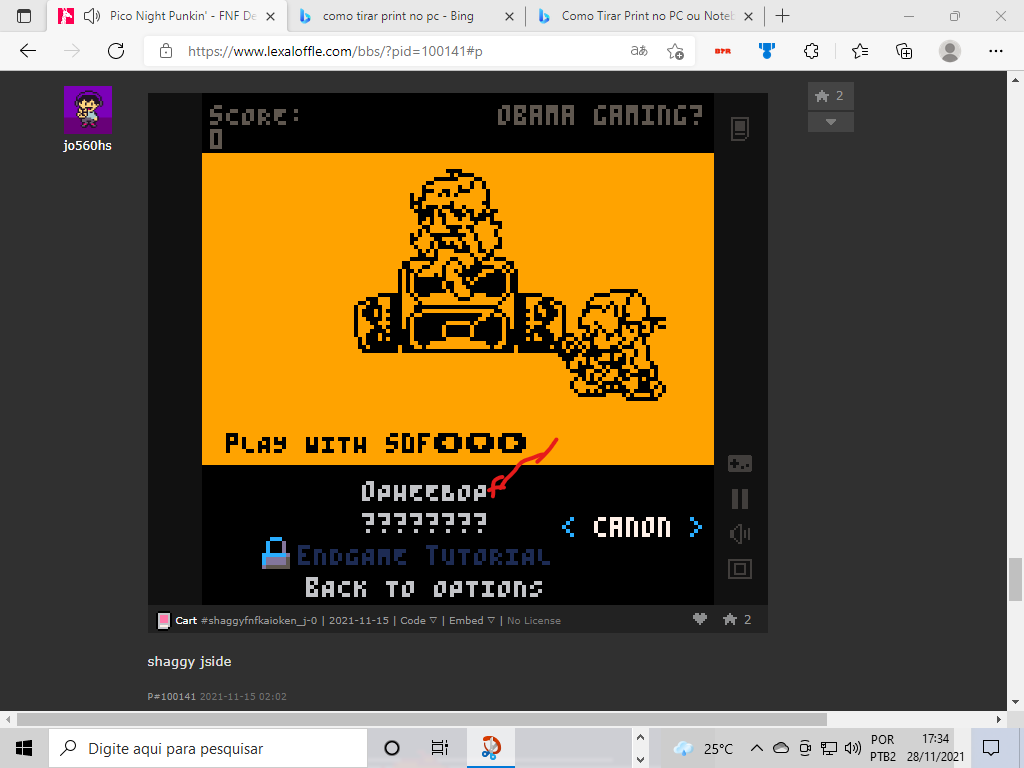
Task: Choose Back to Options in the game menu
Action: tap(424, 588)
